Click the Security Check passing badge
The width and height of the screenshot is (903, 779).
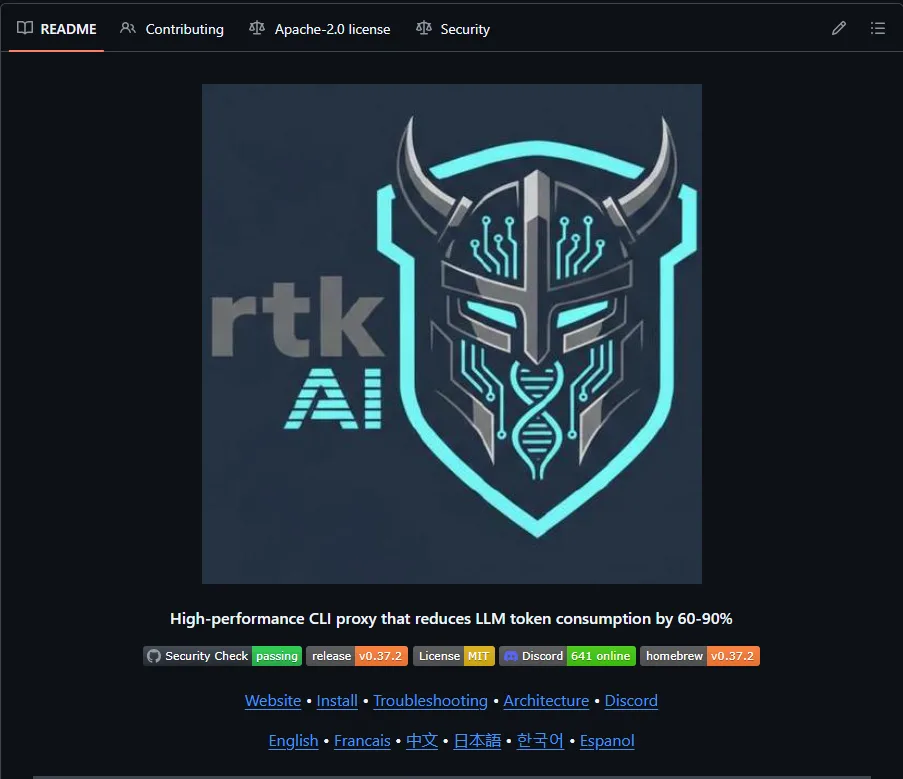tap(222, 656)
